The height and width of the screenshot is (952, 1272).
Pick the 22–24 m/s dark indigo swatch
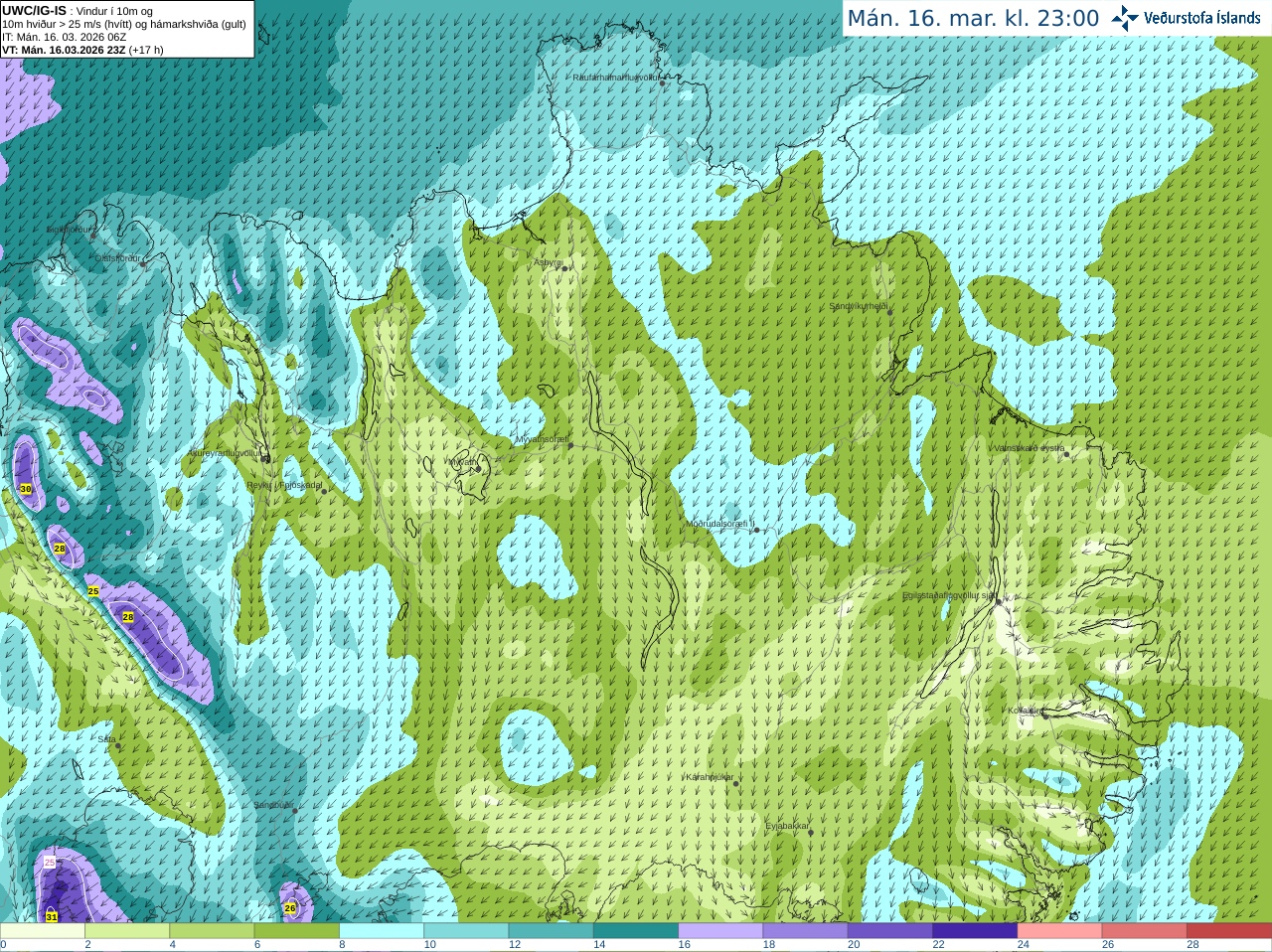pos(975,931)
